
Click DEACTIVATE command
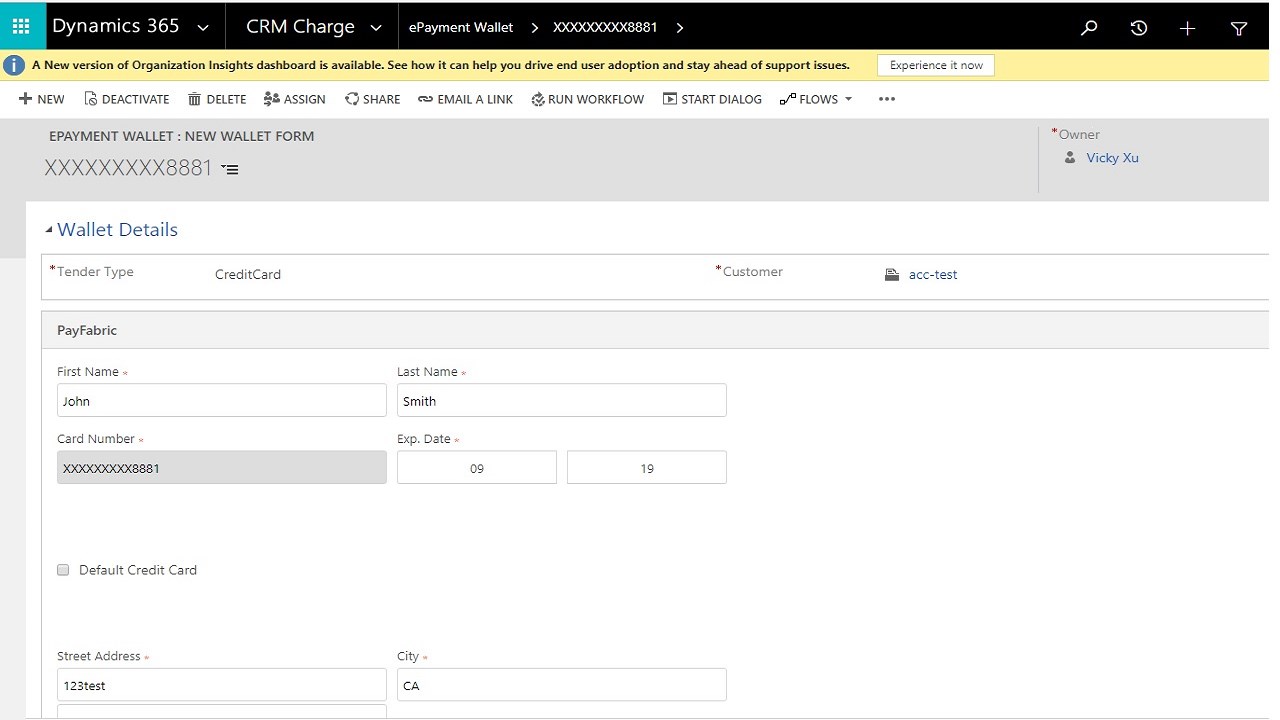click(127, 99)
